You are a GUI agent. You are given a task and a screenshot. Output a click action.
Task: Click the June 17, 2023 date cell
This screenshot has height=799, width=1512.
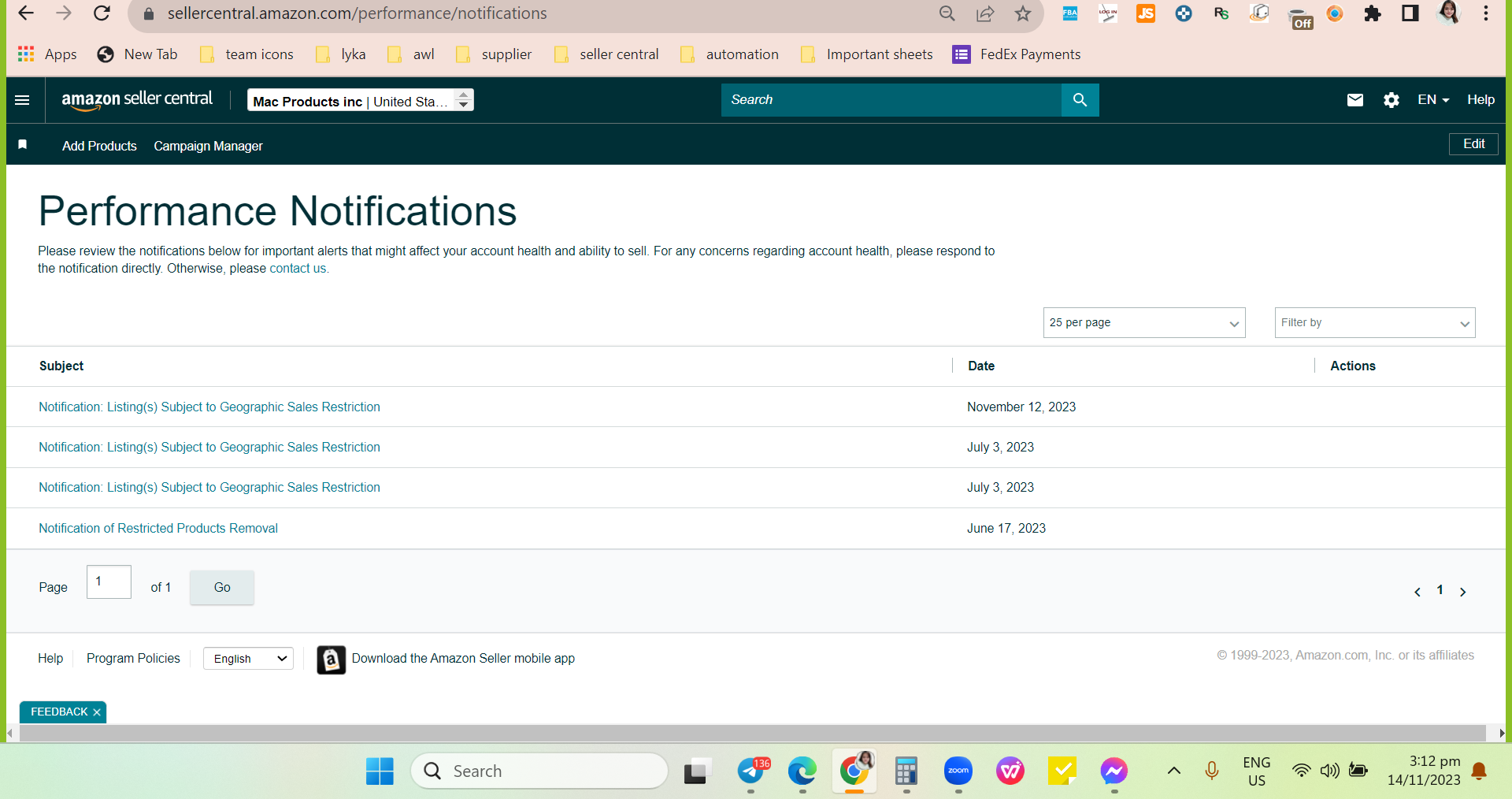[1006, 529]
